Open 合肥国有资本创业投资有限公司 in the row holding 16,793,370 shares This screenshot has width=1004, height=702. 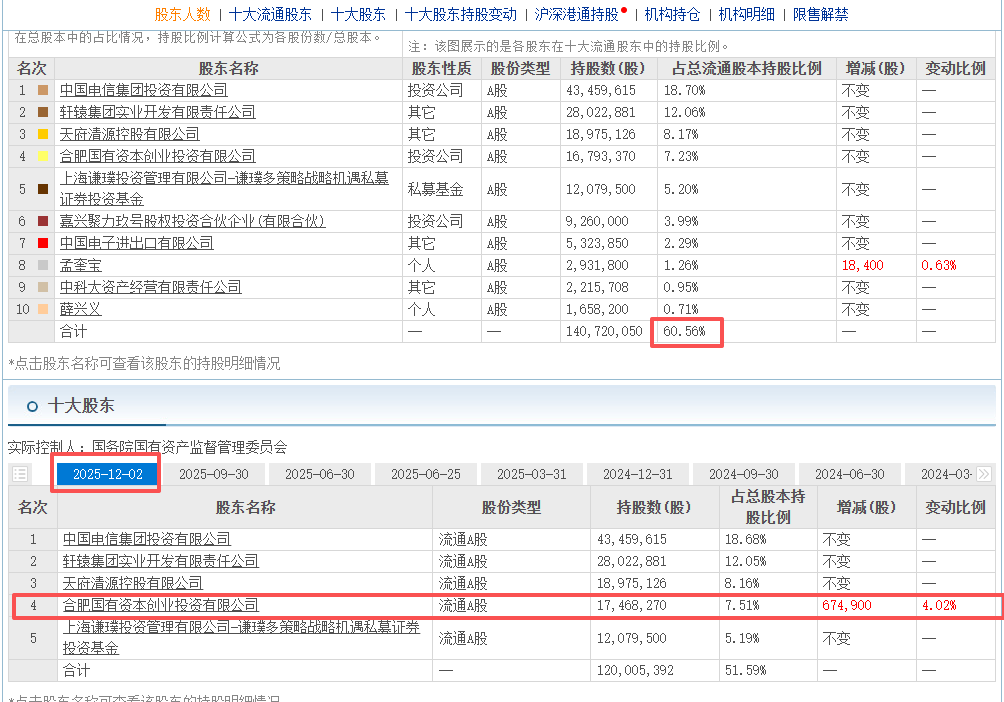click(158, 156)
